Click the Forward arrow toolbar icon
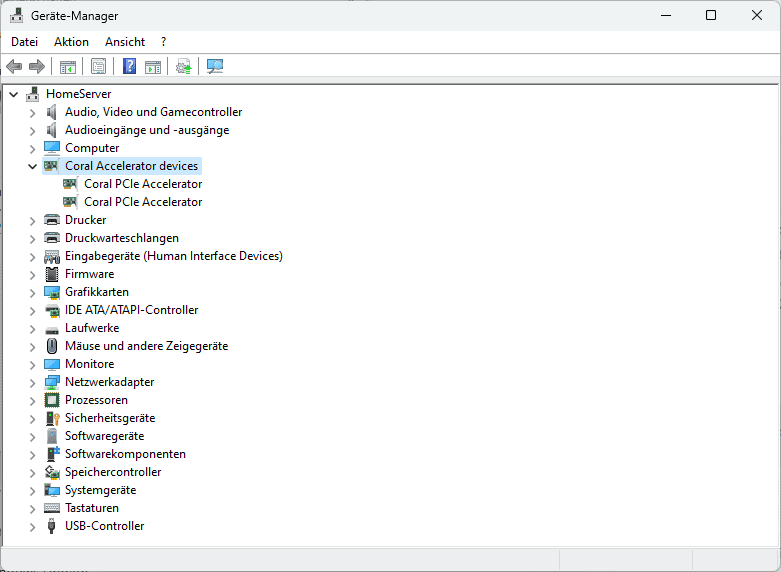This screenshot has height=572, width=781. 37,66
